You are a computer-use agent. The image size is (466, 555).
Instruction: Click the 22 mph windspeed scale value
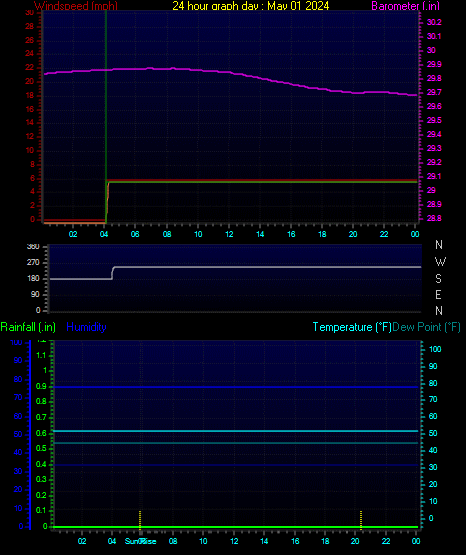(x=29, y=67)
